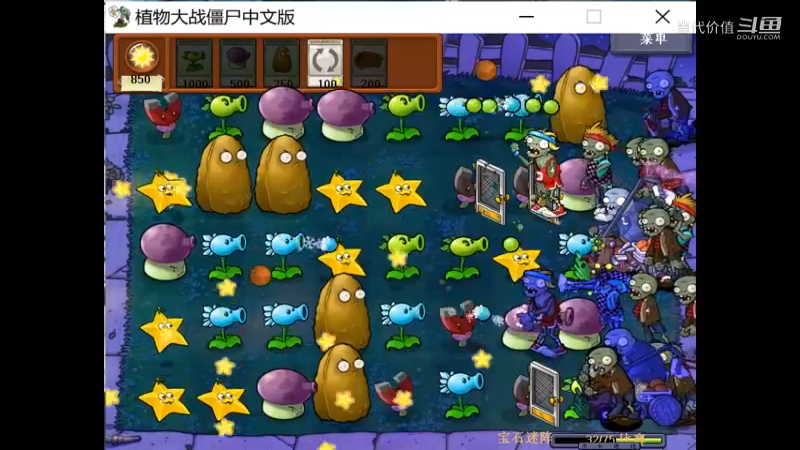
Task: Select the leftmost Peashooter in the top row
Action: [x=225, y=116]
